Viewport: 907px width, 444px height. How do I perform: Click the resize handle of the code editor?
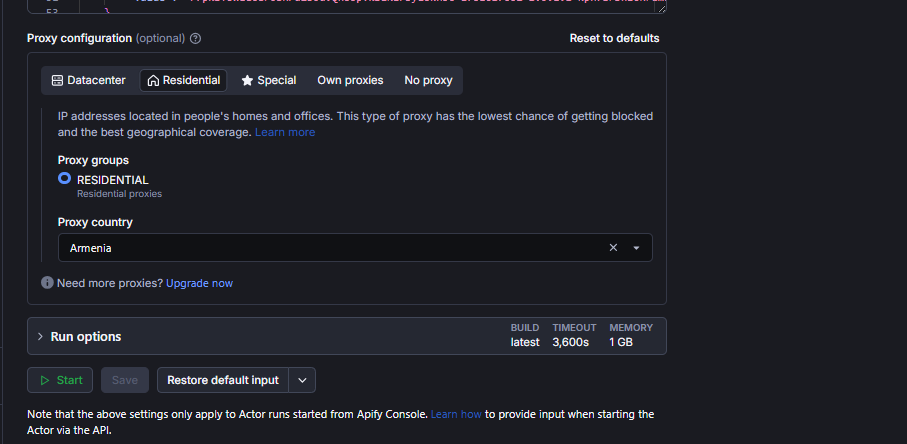pos(661,8)
